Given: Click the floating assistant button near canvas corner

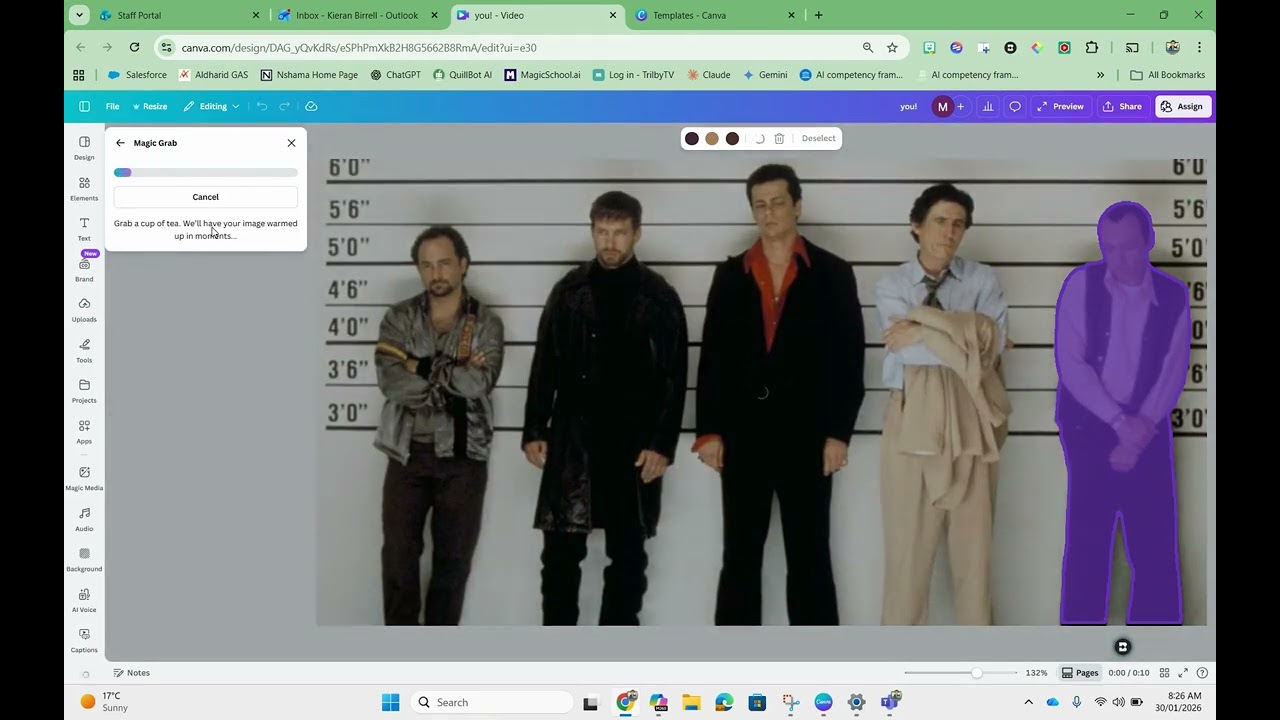Looking at the screenshot, I should [x=1122, y=647].
